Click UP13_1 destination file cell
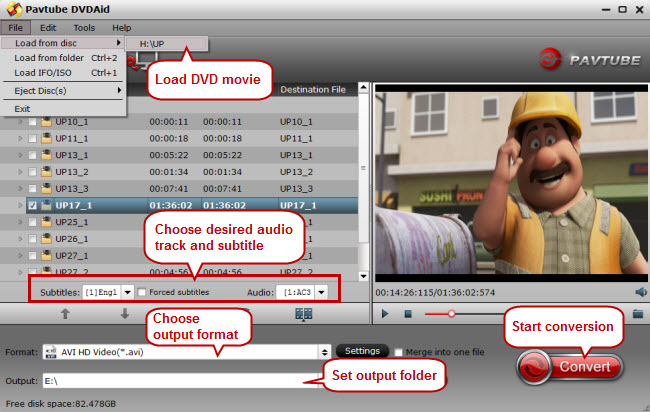The image size is (650, 412). tap(296, 155)
